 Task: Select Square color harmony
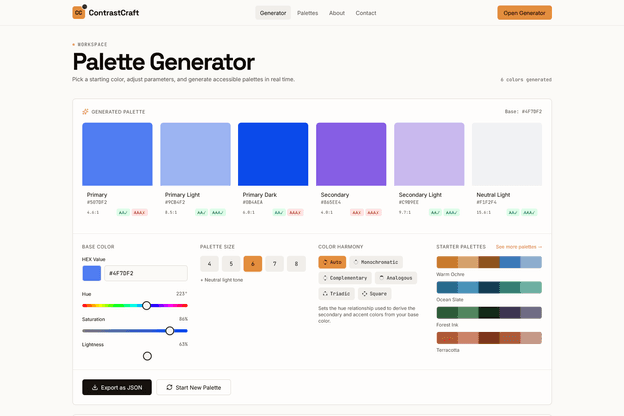tap(374, 294)
